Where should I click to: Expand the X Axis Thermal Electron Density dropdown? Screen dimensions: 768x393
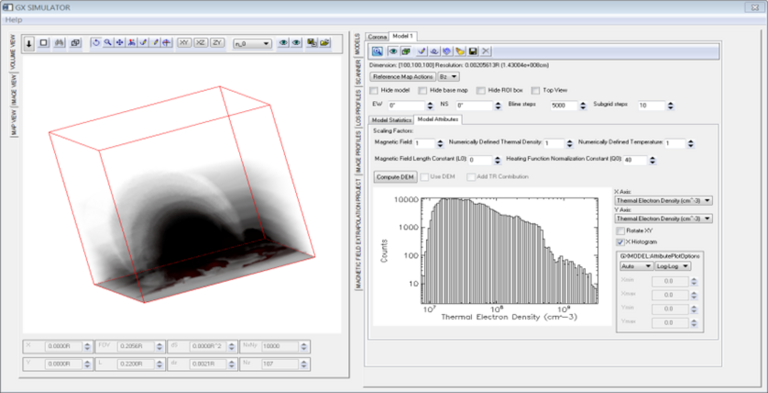click(x=663, y=200)
